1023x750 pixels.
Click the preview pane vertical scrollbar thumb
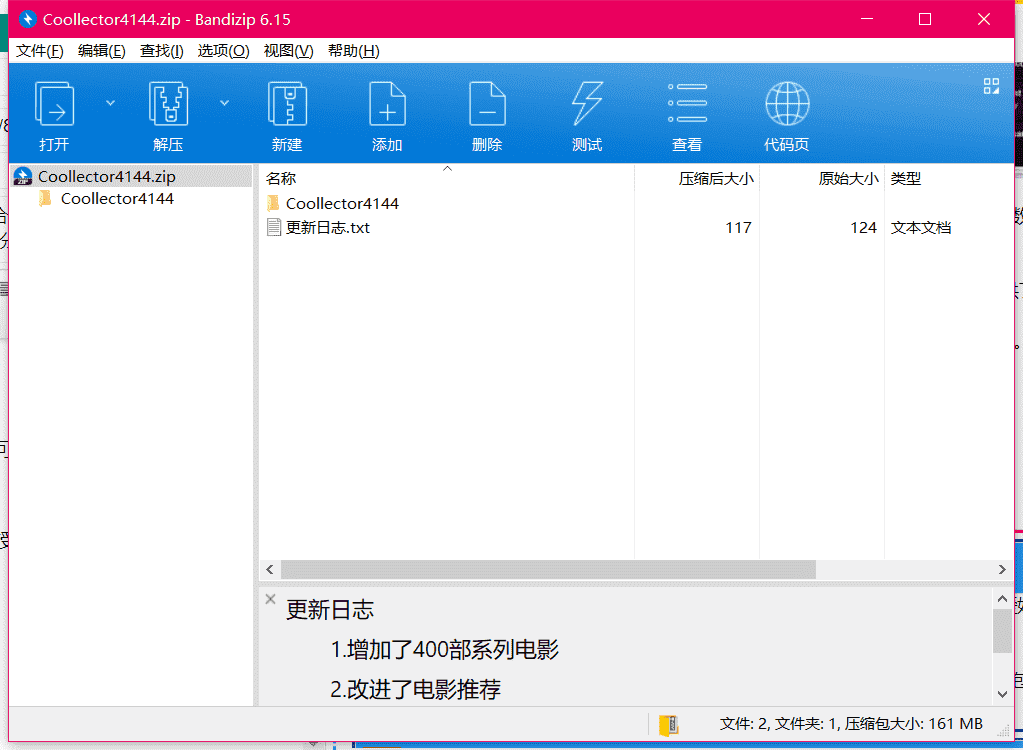[1002, 631]
